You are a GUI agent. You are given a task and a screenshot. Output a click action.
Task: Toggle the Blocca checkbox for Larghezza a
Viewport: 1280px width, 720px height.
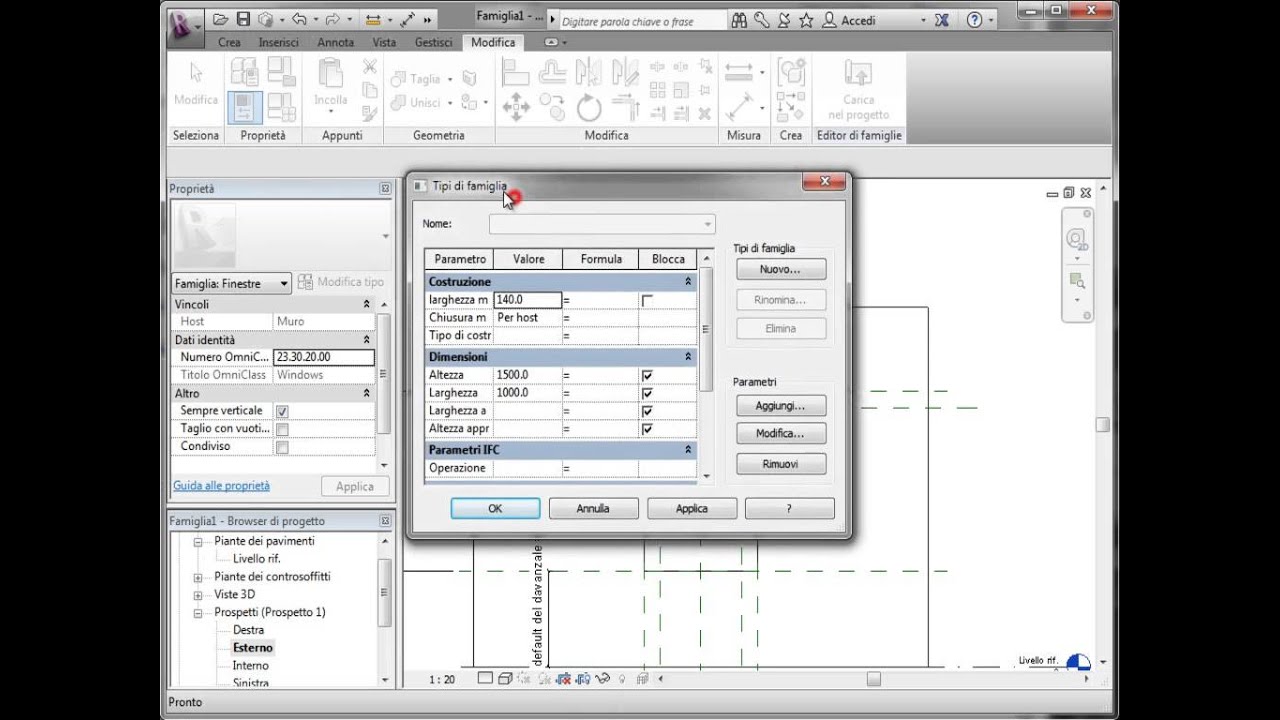click(x=647, y=411)
